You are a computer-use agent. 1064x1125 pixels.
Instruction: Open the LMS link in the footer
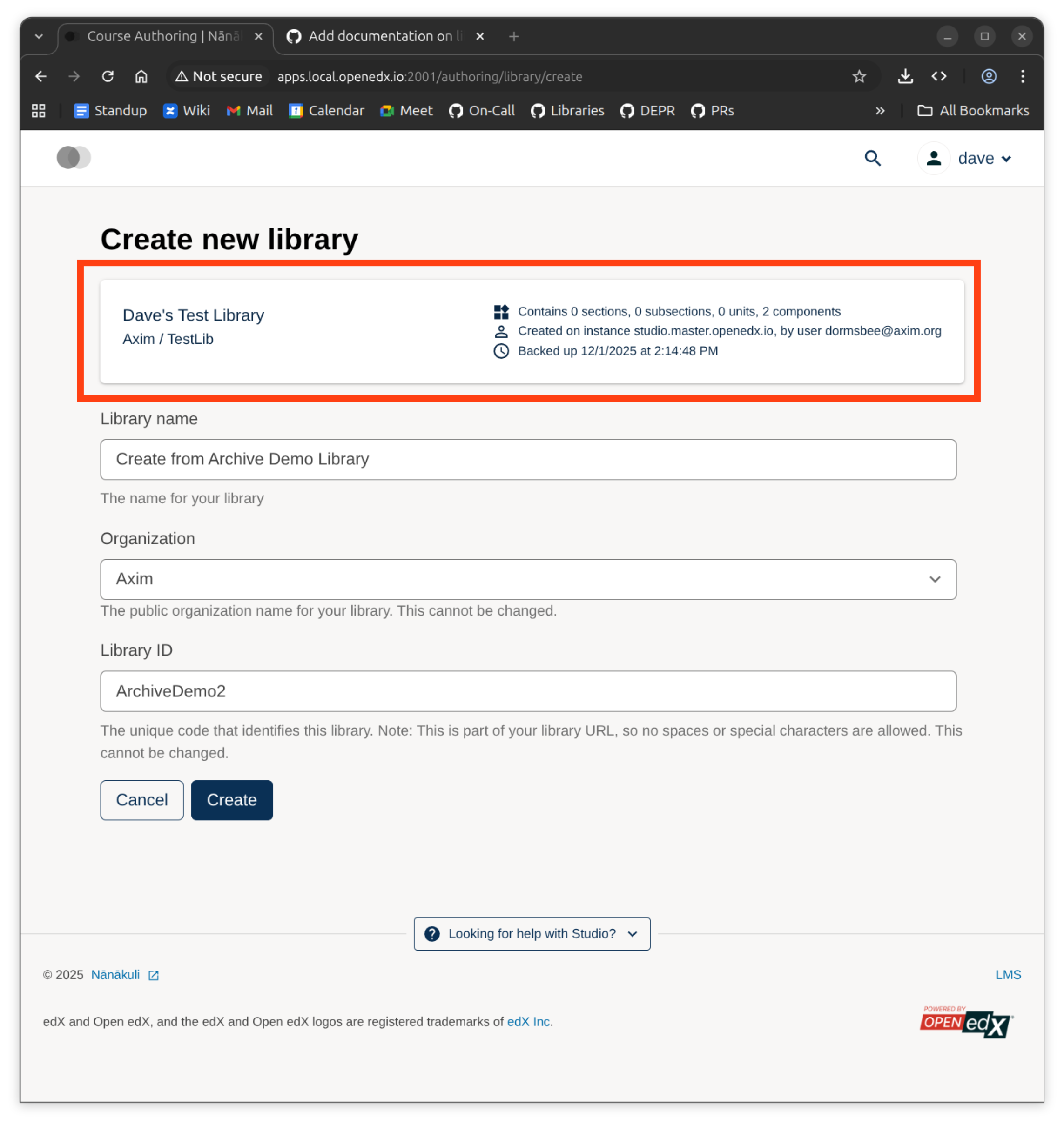(x=1008, y=974)
